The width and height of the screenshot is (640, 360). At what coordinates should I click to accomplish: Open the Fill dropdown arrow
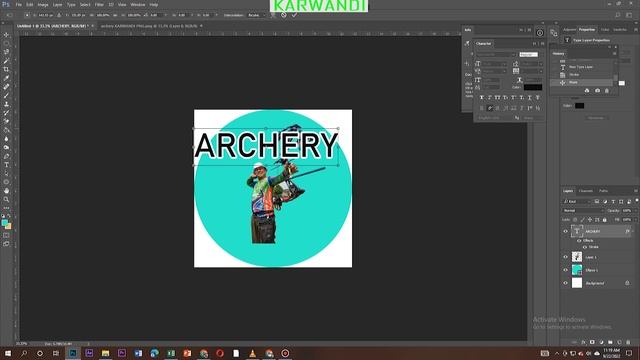(x=635, y=220)
